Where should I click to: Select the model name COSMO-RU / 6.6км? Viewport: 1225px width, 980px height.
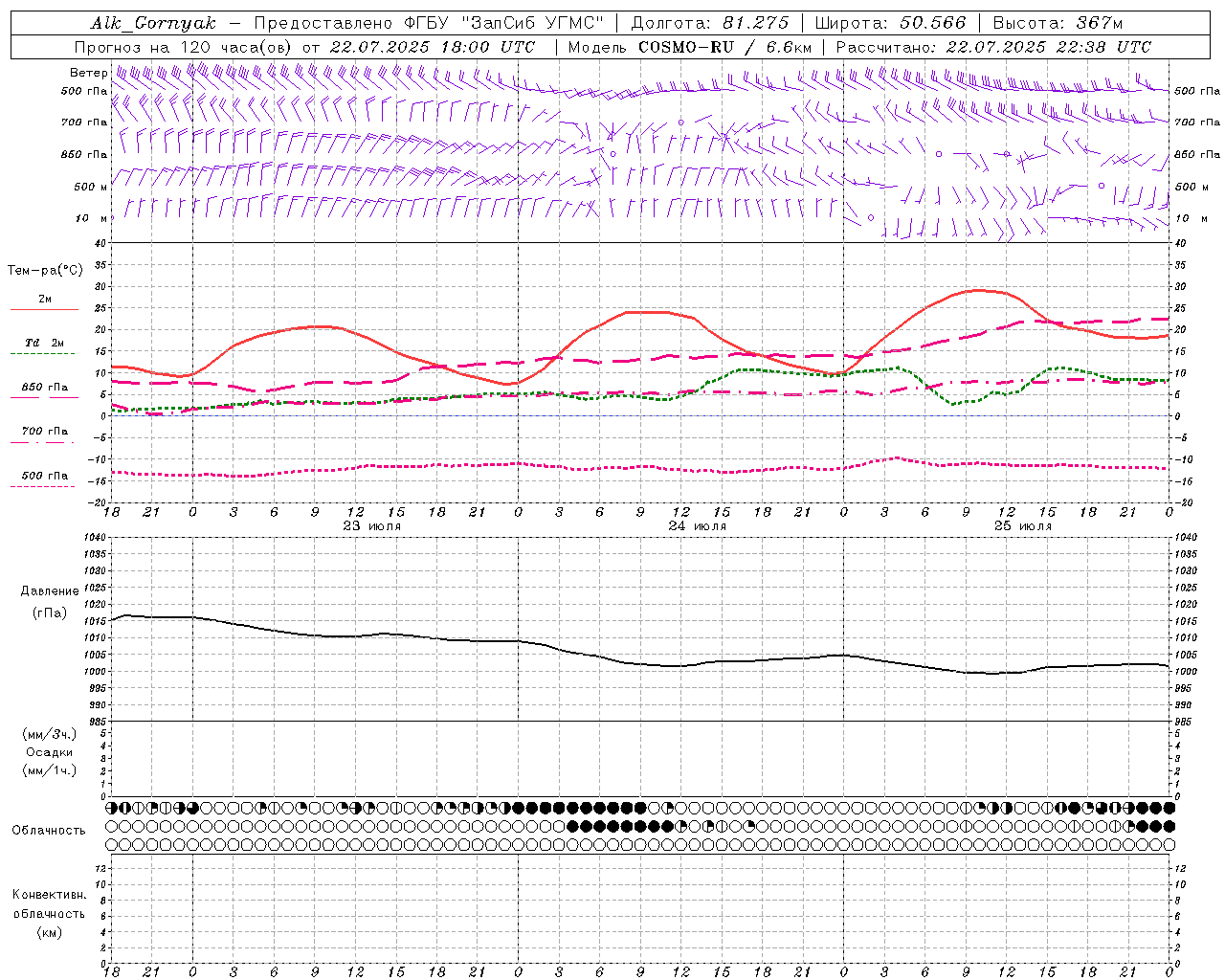tap(724, 47)
